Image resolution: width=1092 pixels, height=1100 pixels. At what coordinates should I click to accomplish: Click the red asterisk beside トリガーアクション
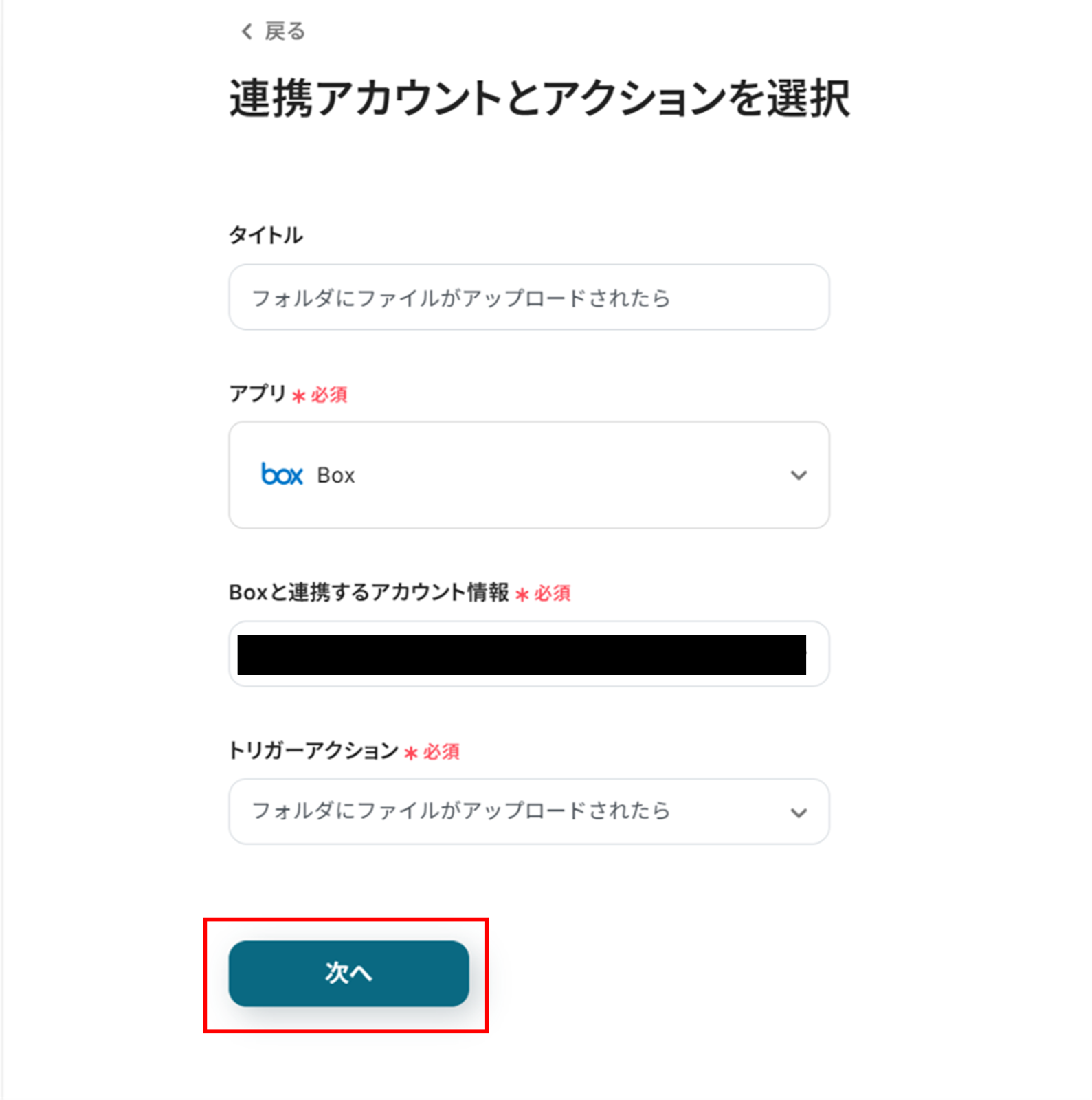coord(410,753)
